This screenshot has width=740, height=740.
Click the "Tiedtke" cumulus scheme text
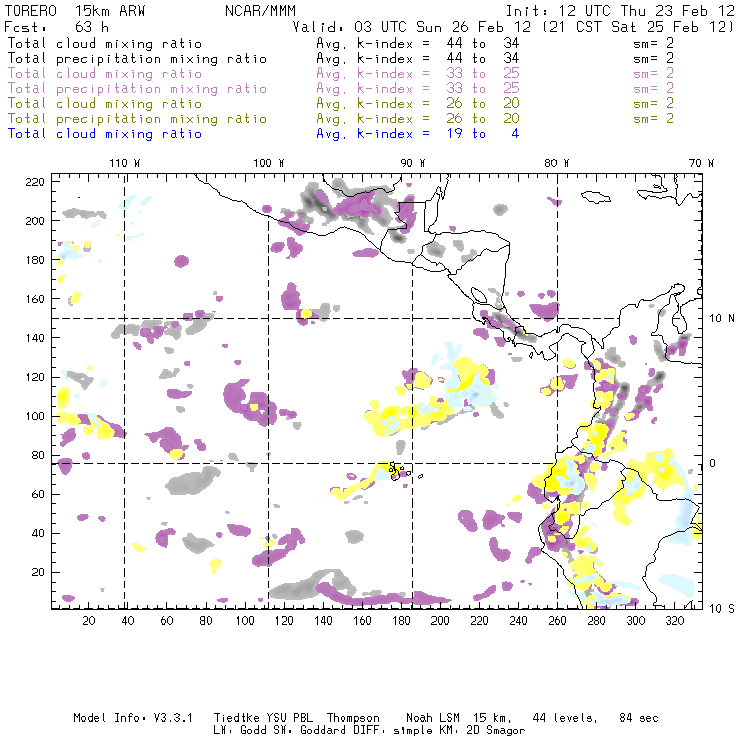pyautogui.click(x=236, y=718)
